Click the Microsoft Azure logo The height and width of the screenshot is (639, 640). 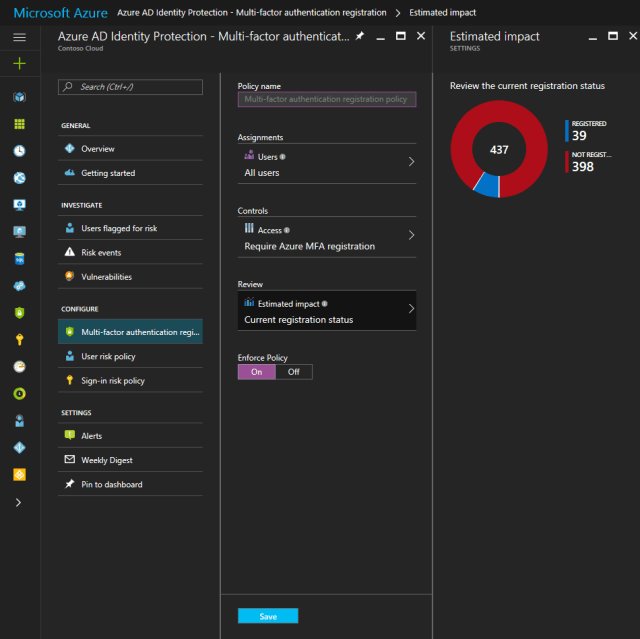(60, 13)
